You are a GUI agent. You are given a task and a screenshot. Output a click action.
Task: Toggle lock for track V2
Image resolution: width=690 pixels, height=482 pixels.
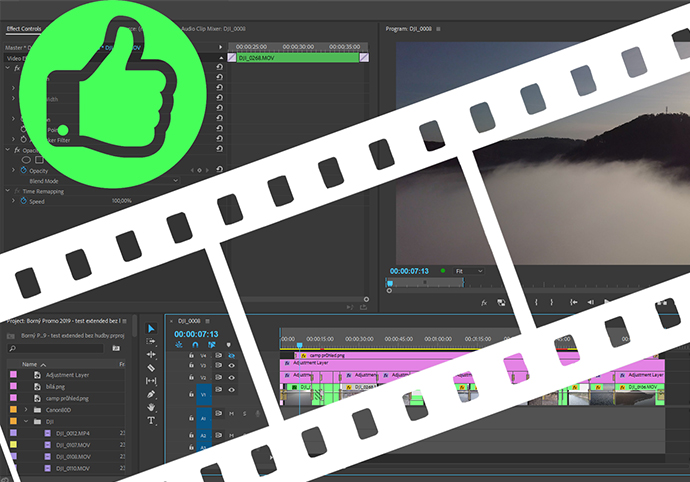tap(191, 377)
